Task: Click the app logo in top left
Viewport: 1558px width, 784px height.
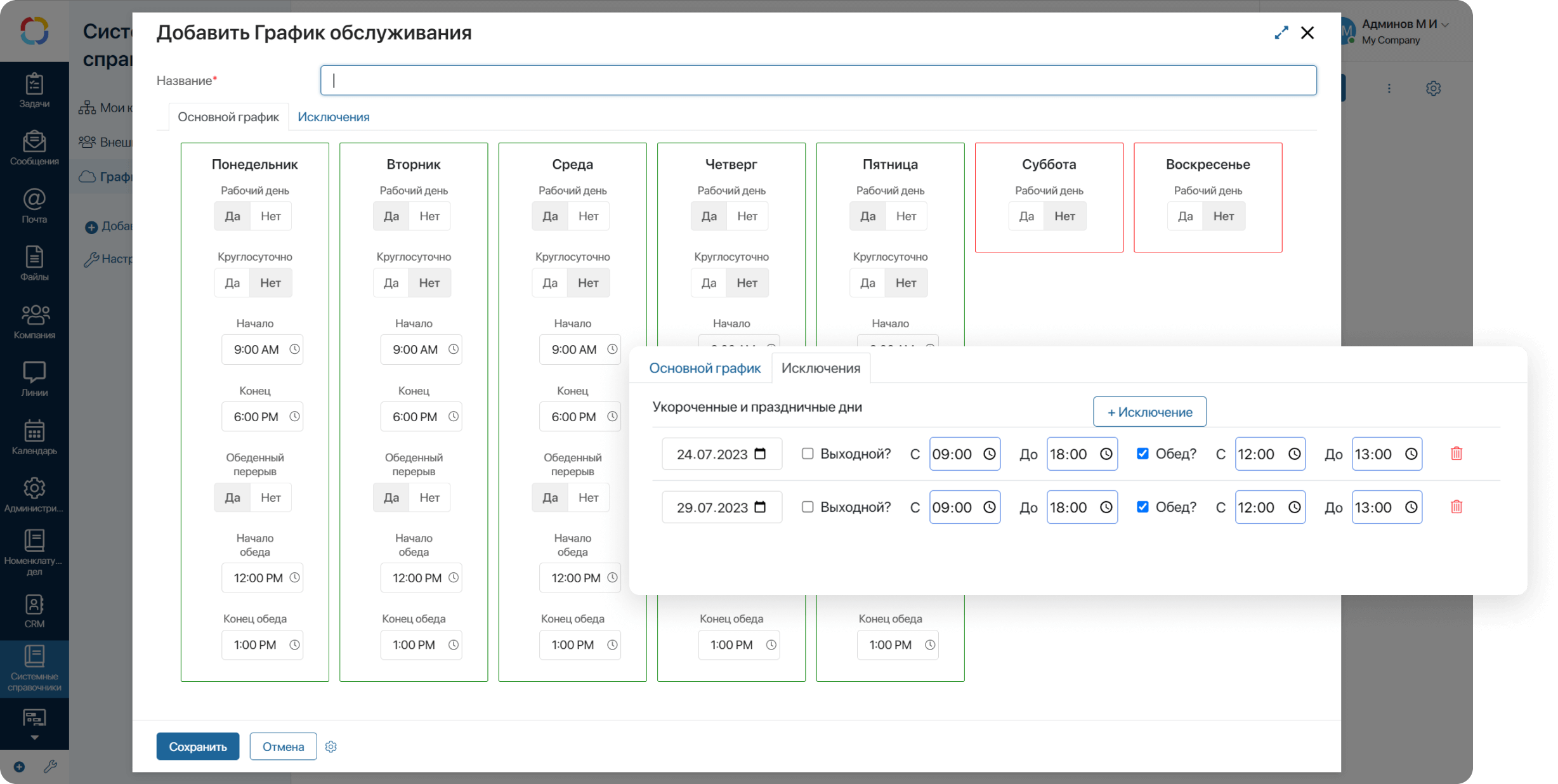Action: click(34, 31)
